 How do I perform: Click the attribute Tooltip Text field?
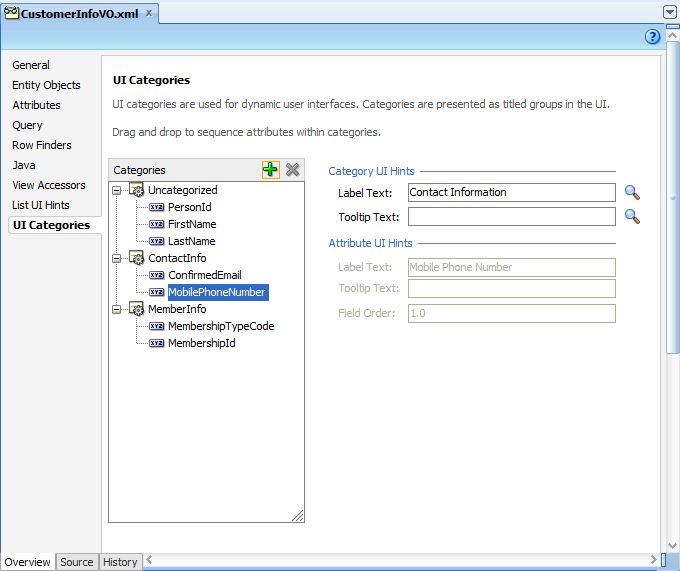coord(512,288)
